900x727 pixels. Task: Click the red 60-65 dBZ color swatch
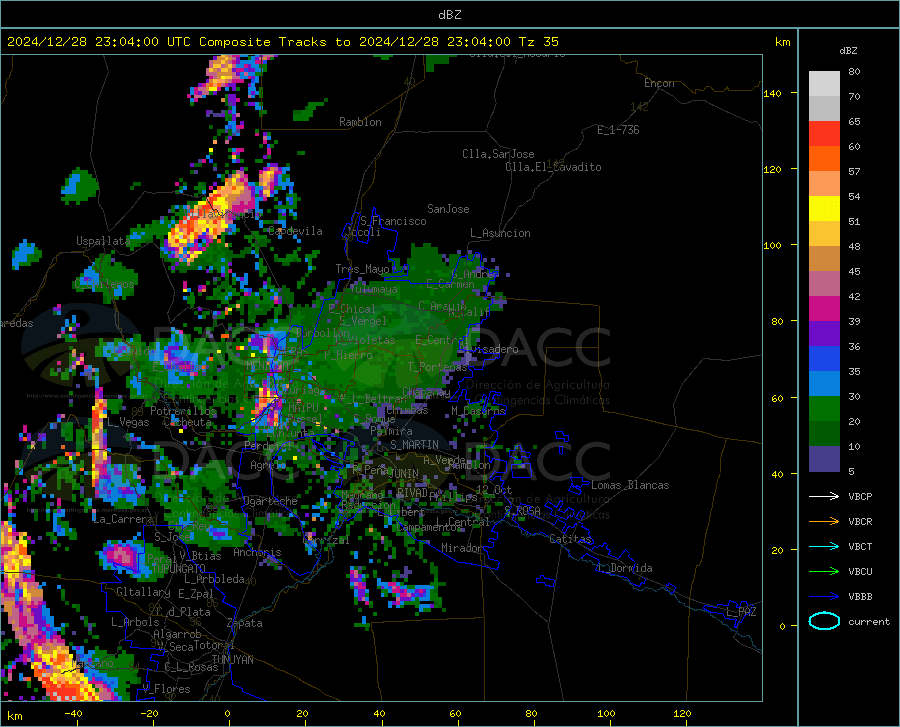tap(824, 134)
